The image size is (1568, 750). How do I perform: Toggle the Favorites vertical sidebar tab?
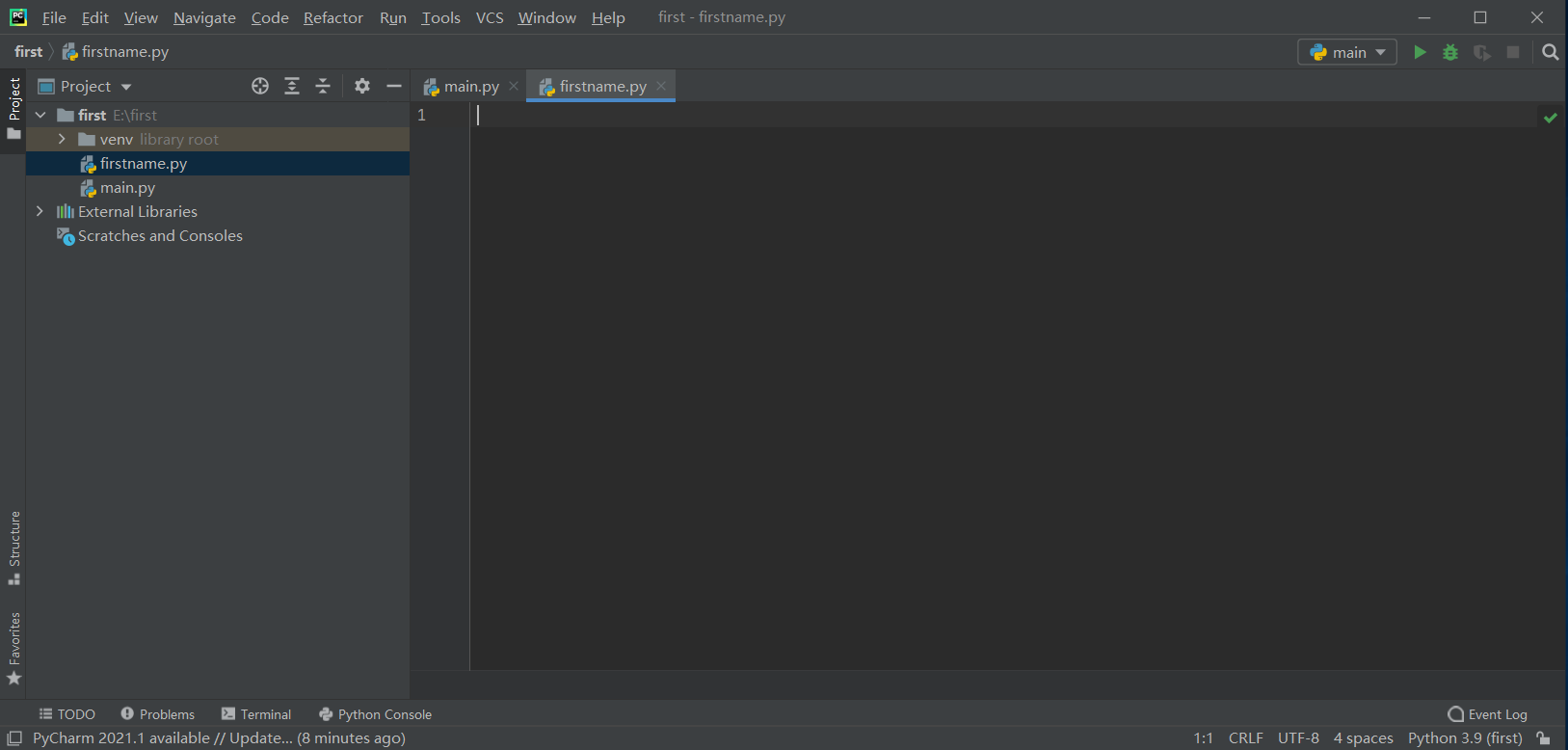(13, 649)
